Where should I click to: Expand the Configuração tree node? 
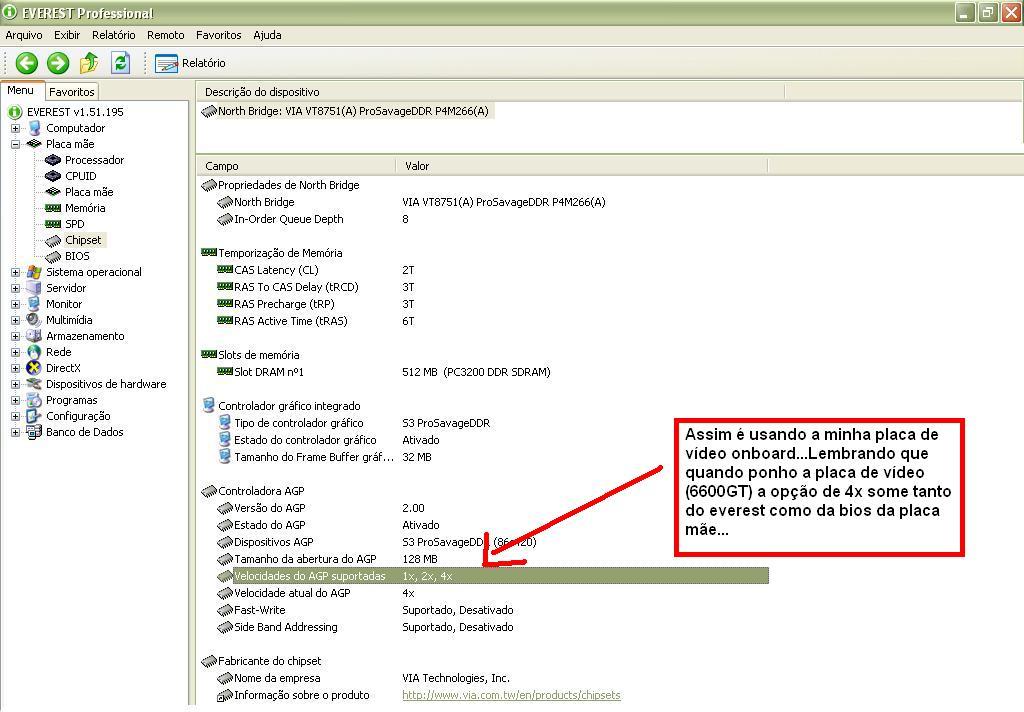pyautogui.click(x=15, y=416)
